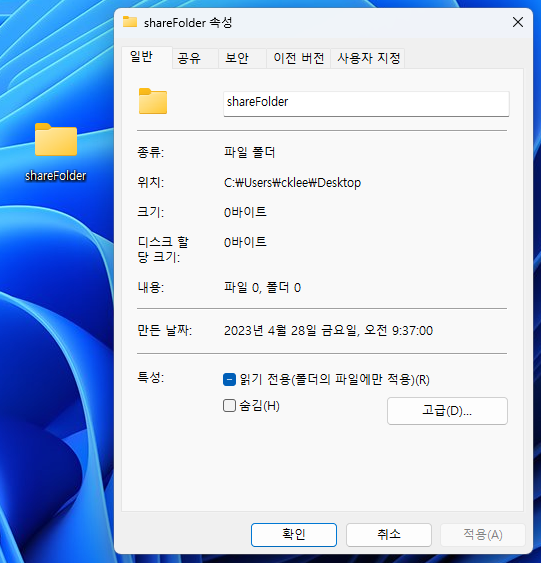
Task: Click the 적용(A) apply button
Action: pos(483,535)
